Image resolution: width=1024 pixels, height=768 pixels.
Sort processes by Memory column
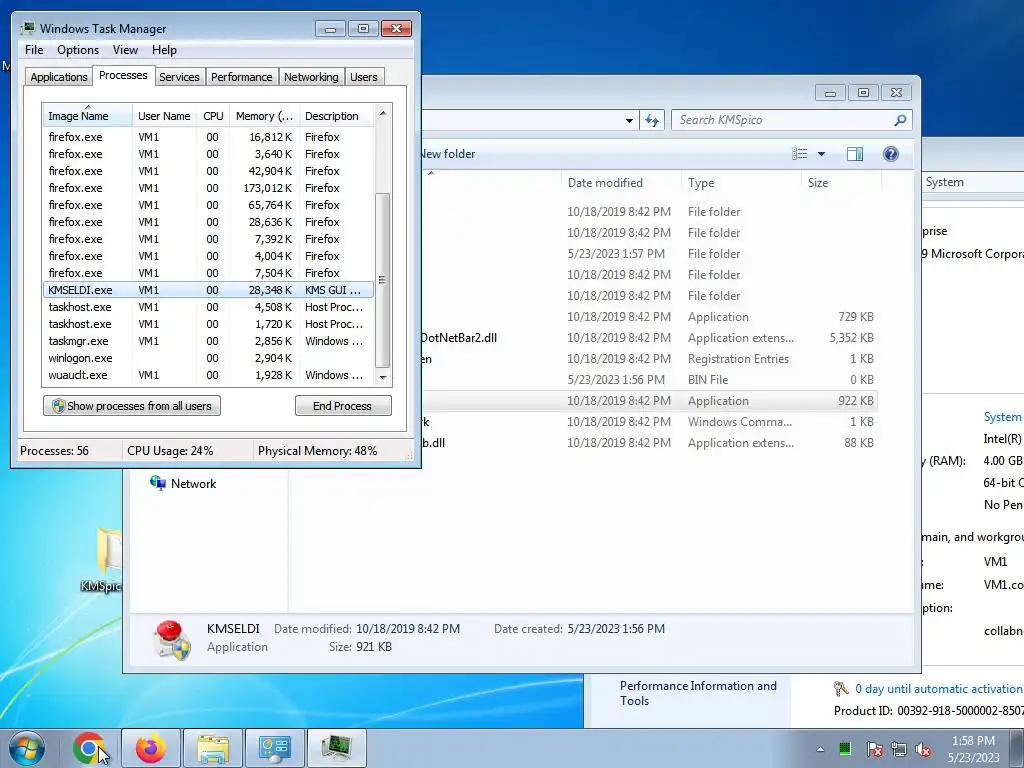click(x=264, y=116)
